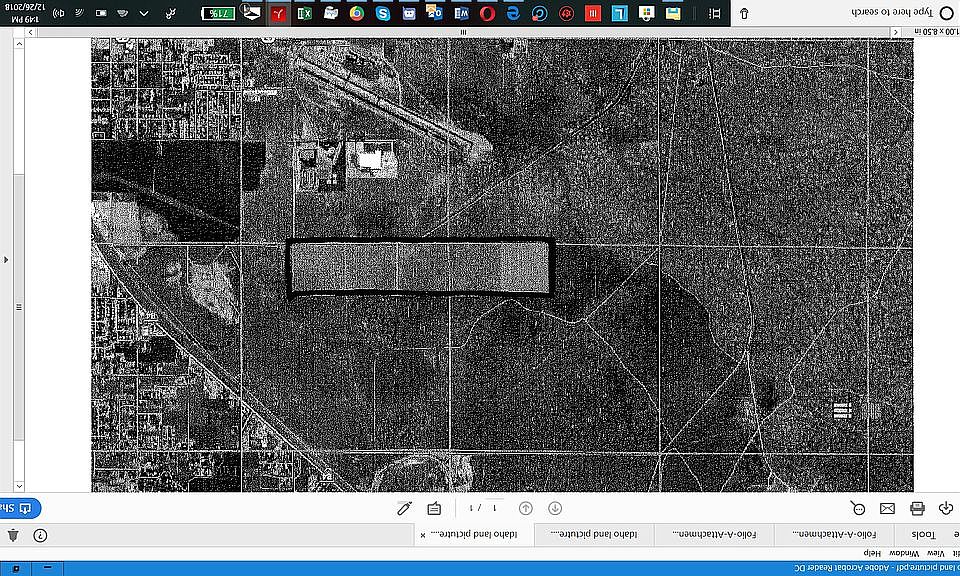Click the Acrobat Reader taskbar icon
Screen dimensions: 960x576
(279, 13)
